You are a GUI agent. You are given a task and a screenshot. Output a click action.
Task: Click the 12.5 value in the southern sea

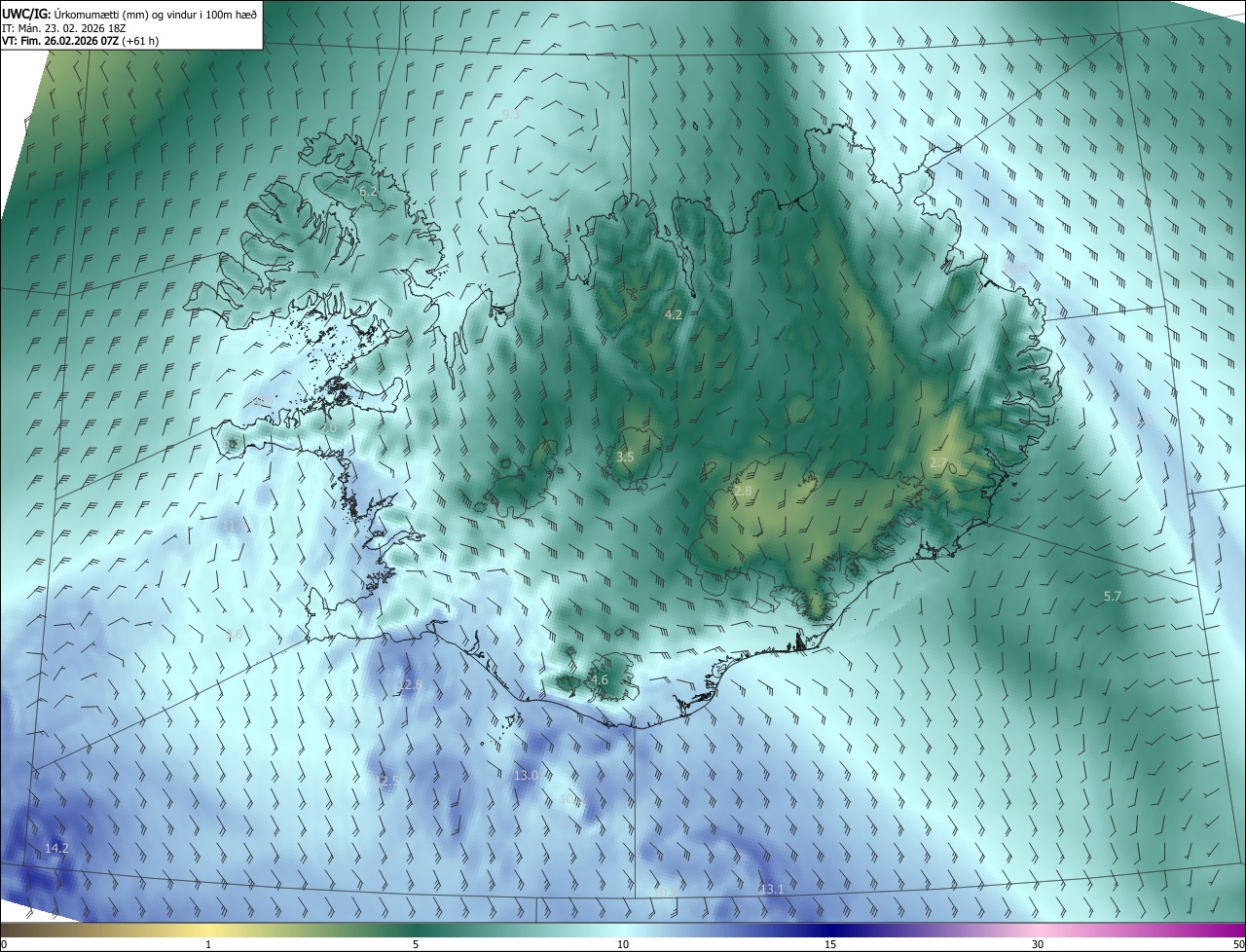click(387, 781)
